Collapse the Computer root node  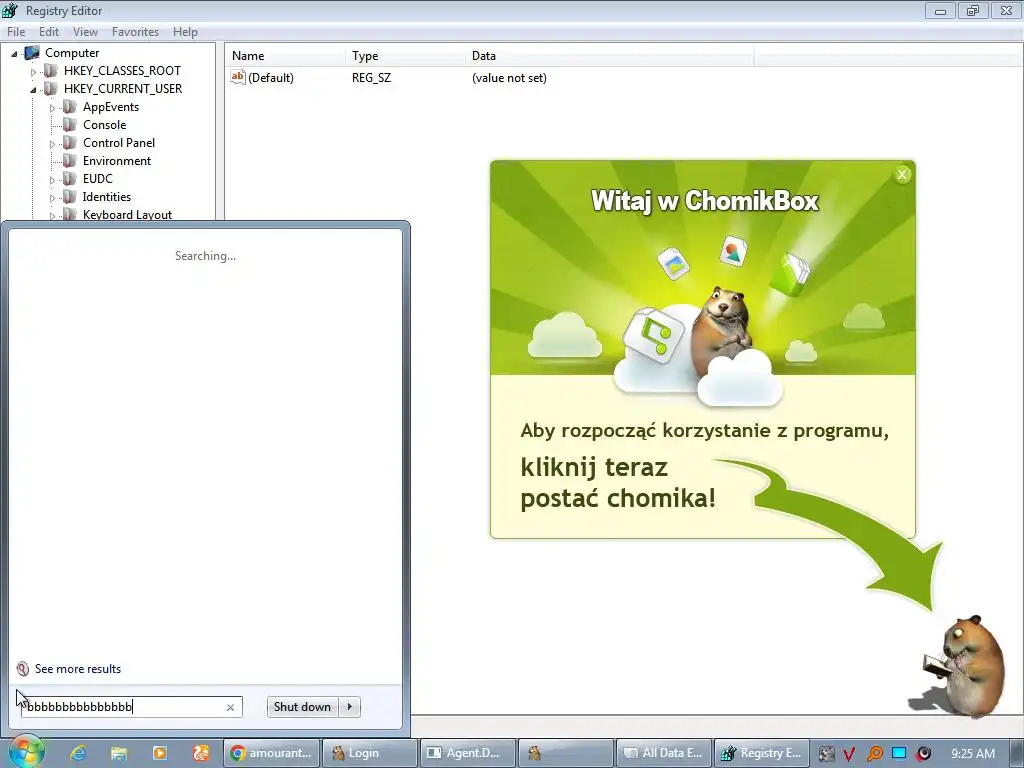click(14, 54)
